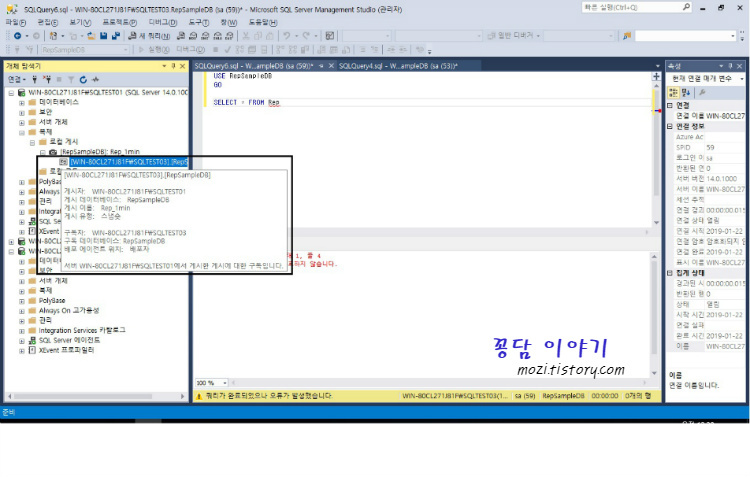Click the Save All double-floppy icon

(x=116, y=36)
